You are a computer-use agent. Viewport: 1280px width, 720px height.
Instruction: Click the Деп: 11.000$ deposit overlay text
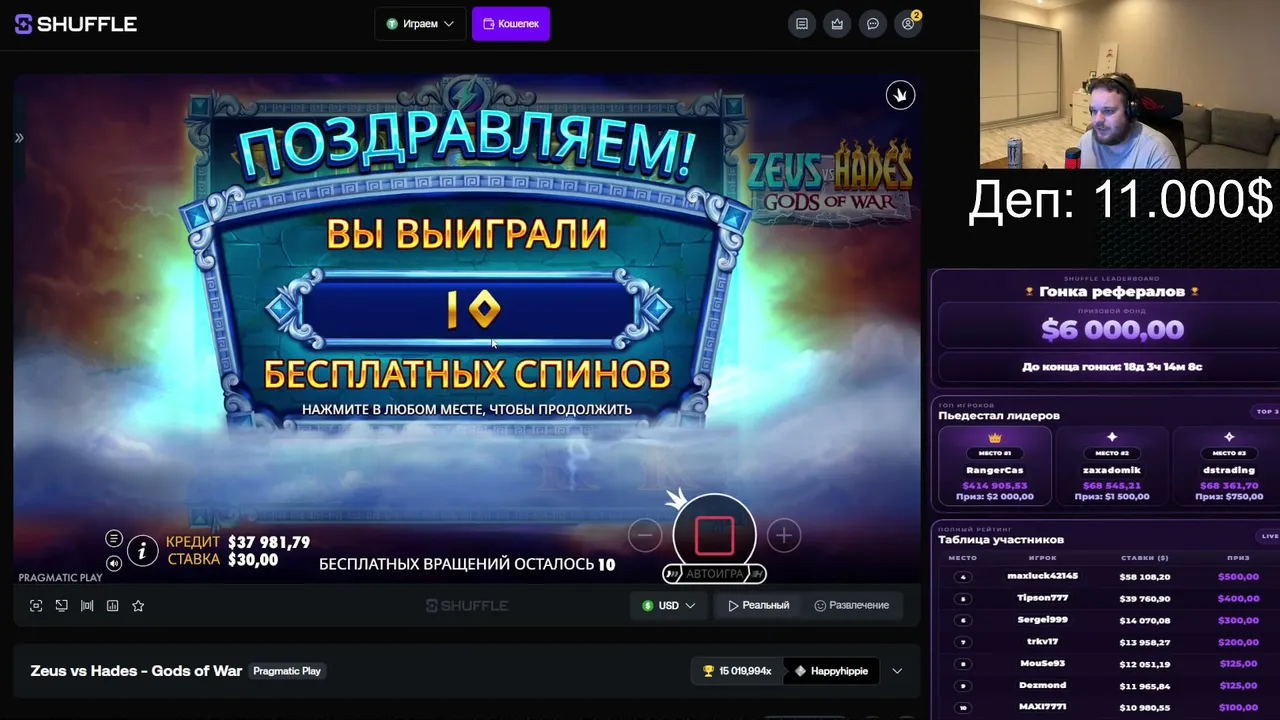click(x=1121, y=200)
